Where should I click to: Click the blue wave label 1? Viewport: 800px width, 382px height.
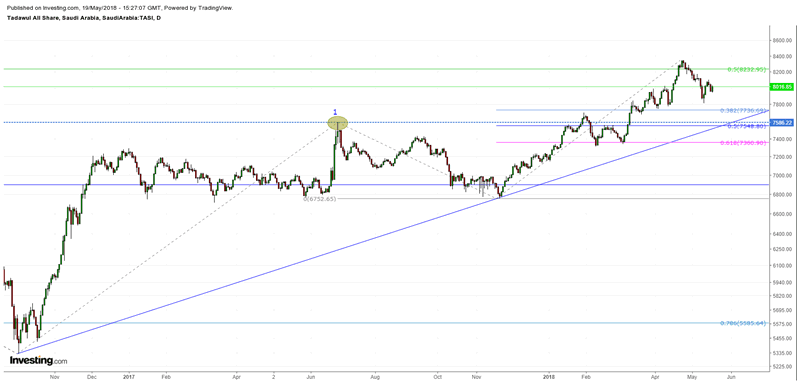coord(335,111)
